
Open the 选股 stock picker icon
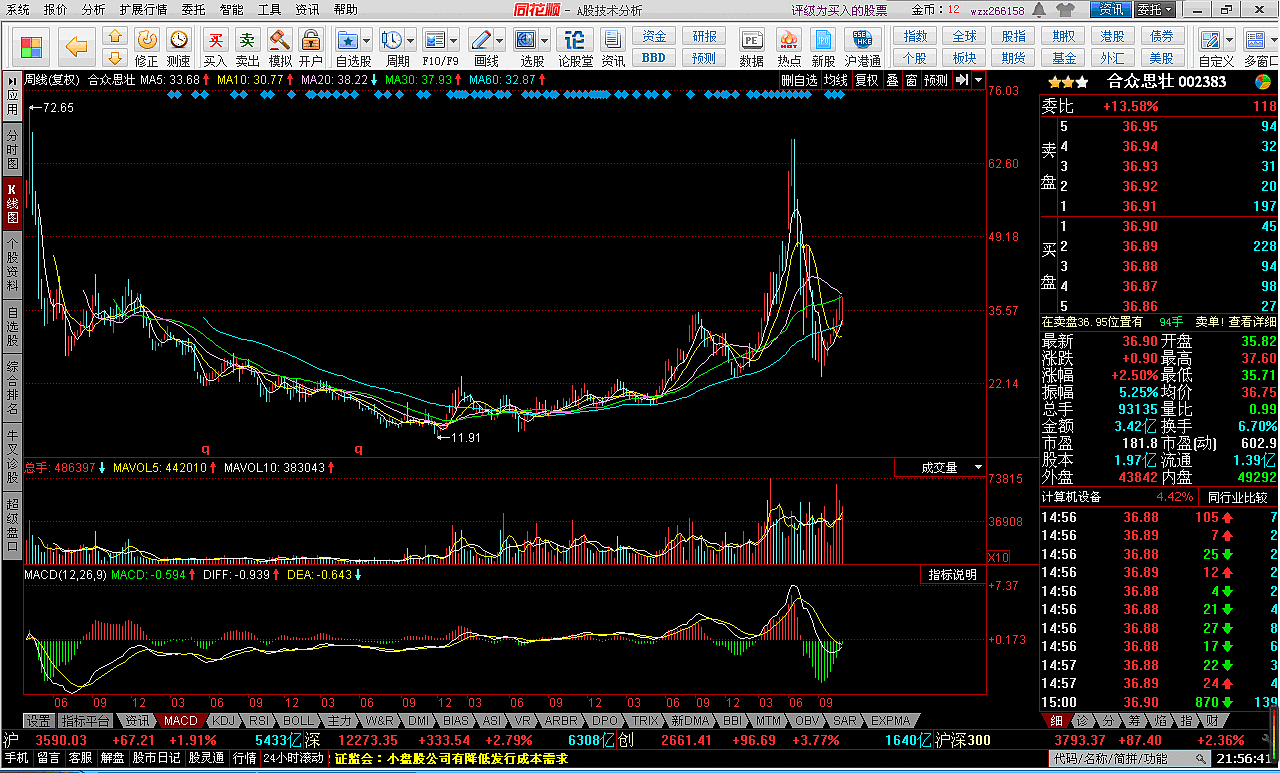526,40
